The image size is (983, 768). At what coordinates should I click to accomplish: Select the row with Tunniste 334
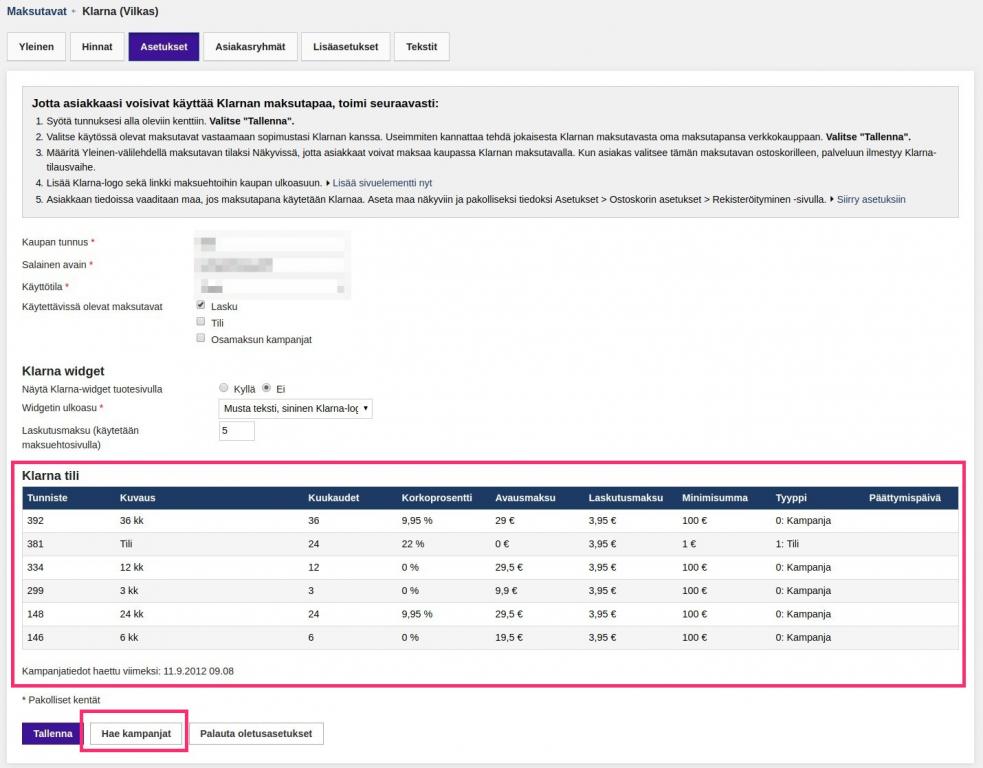point(490,567)
